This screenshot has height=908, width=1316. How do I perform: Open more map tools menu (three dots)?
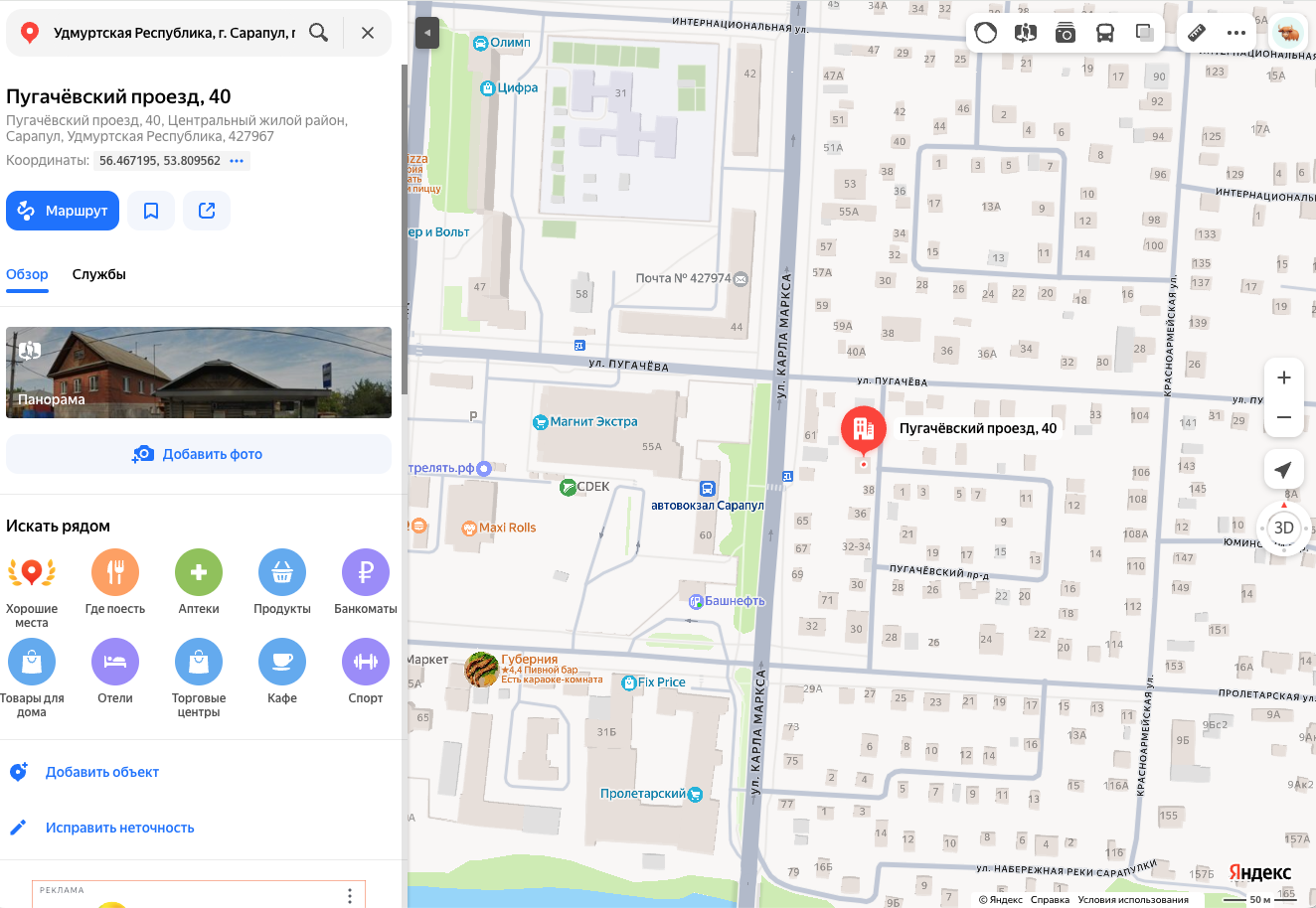pyautogui.click(x=1236, y=33)
